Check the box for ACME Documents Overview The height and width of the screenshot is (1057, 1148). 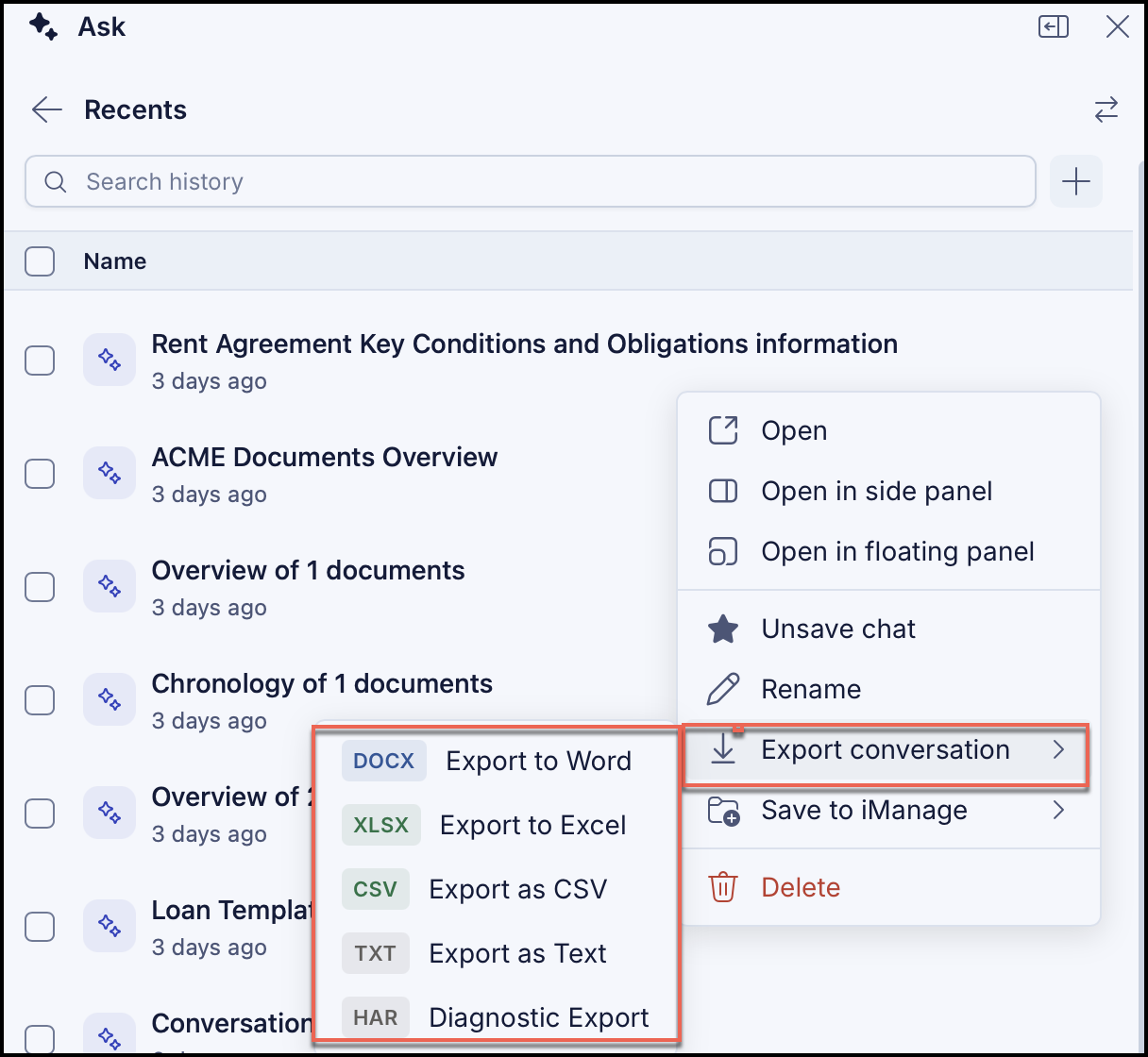click(40, 473)
